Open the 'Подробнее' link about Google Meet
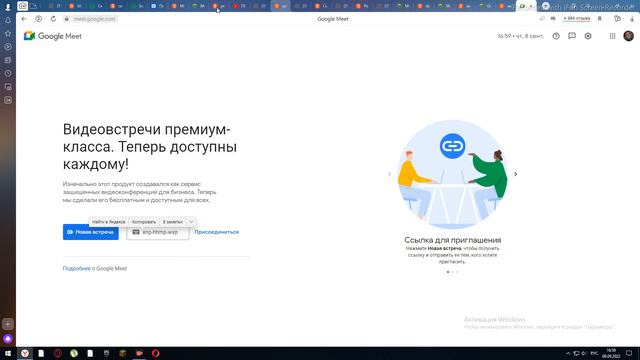This screenshot has height=360, width=640. (76, 268)
